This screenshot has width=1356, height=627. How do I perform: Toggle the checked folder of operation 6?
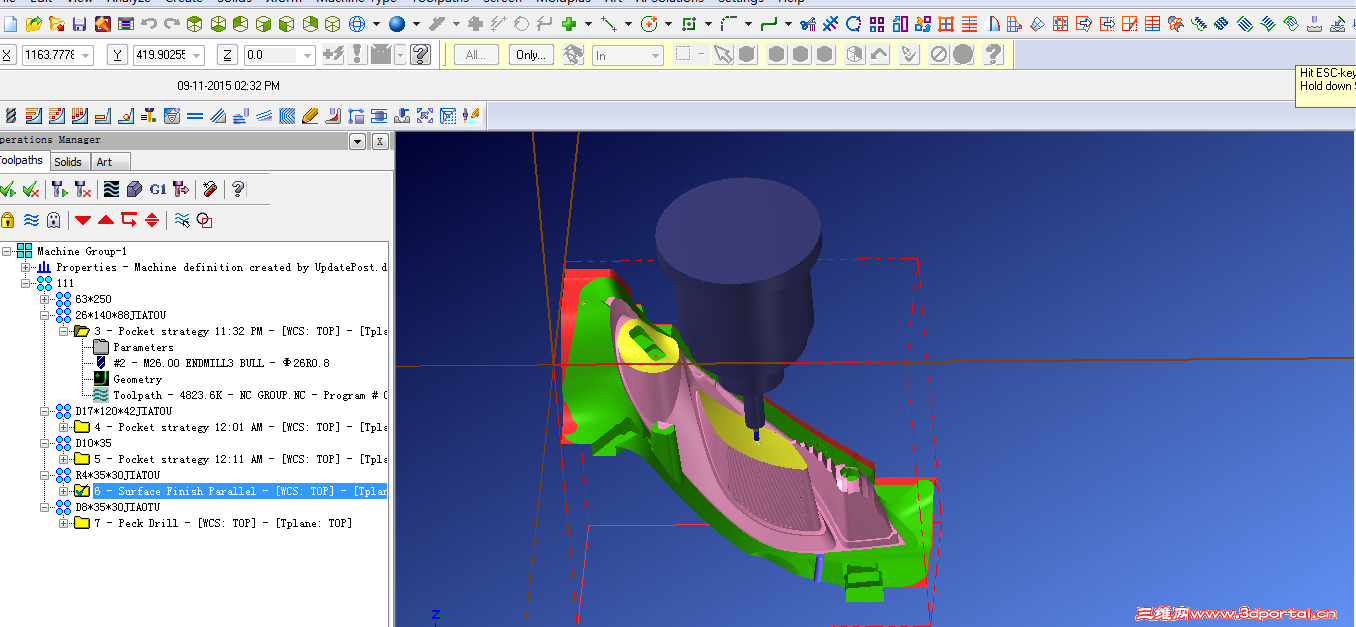(82, 491)
